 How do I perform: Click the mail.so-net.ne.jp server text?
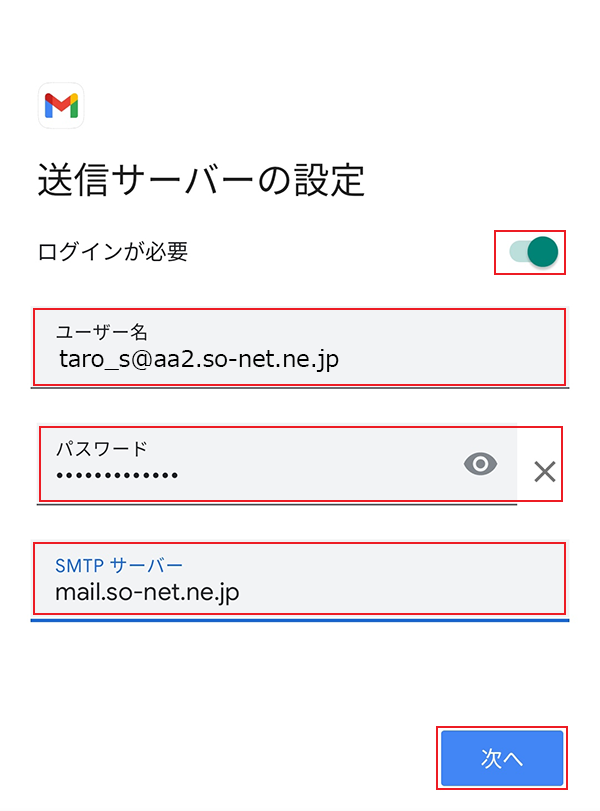click(x=147, y=593)
